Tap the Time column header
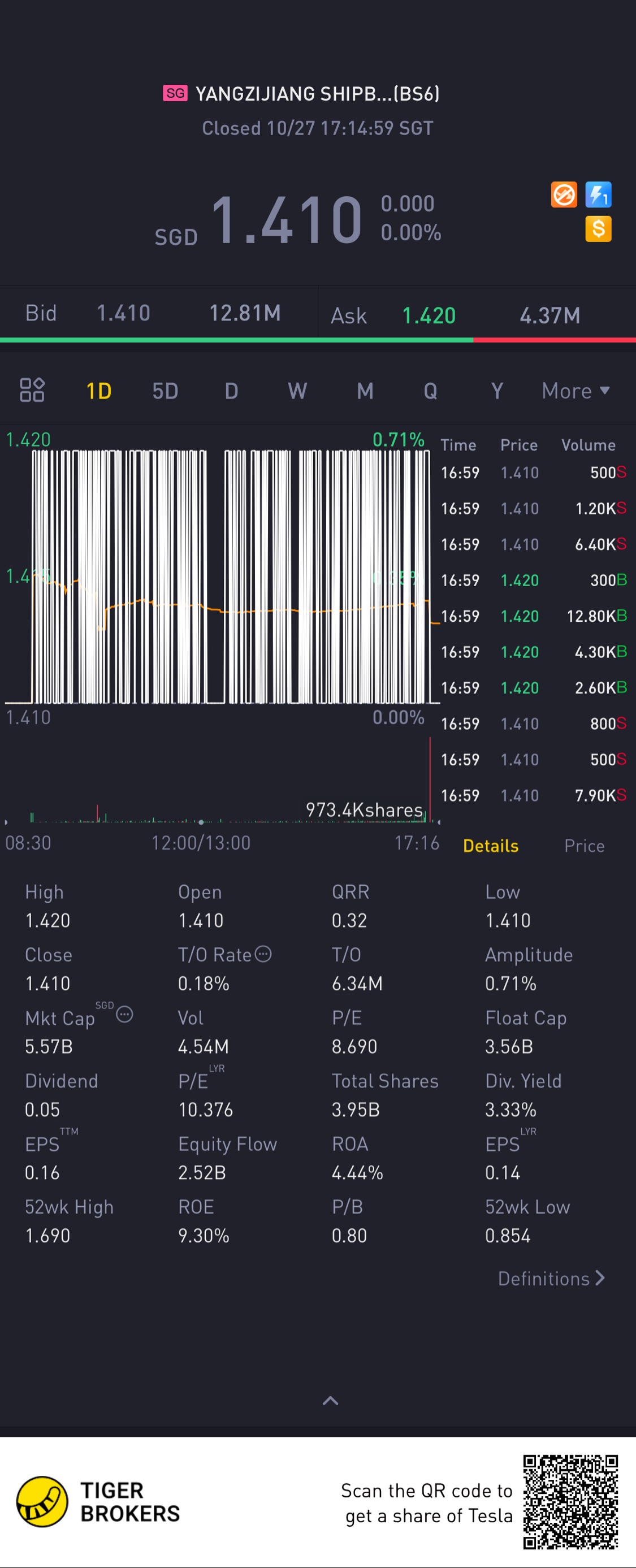This screenshot has height=1568, width=636. 458,445
